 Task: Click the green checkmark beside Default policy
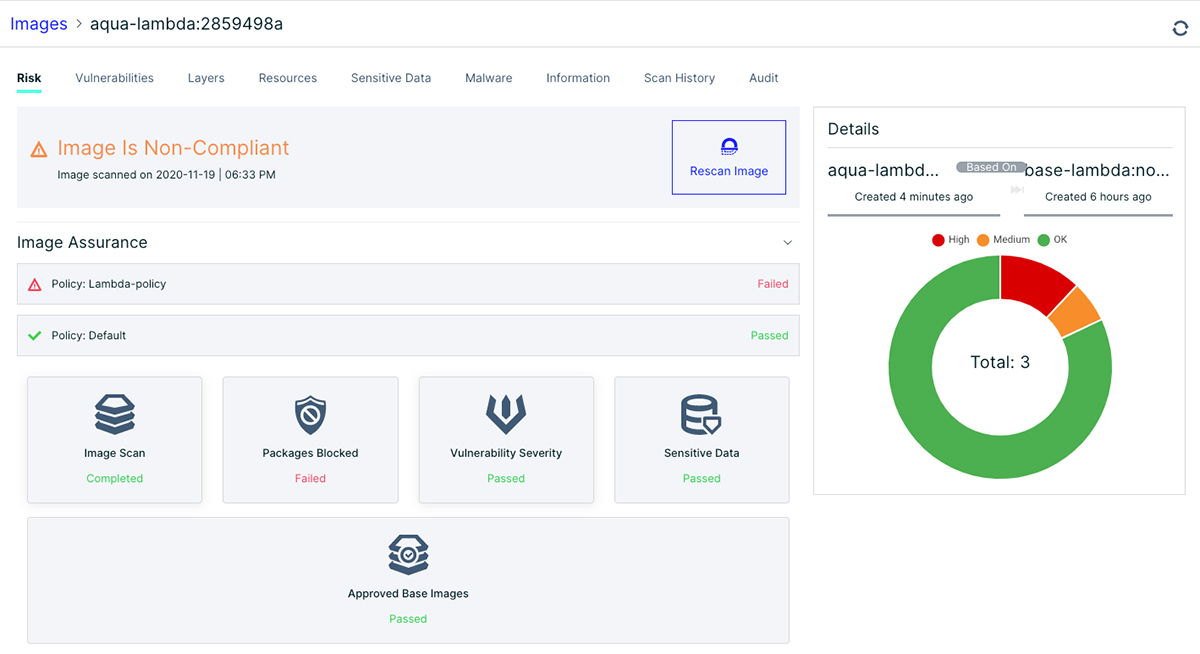tap(35, 336)
